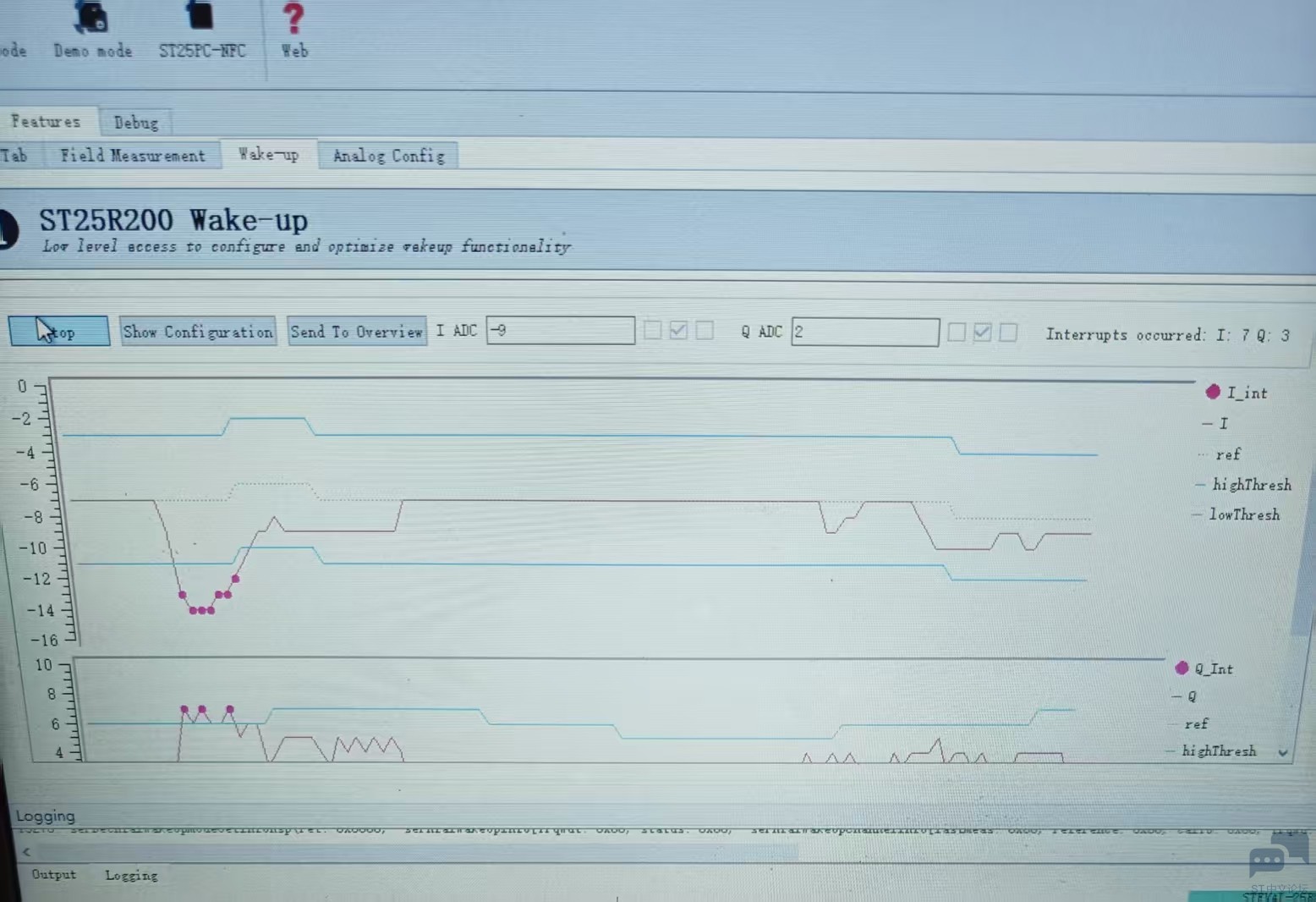Launch the ST25PC-NFC toolbar icon

pyautogui.click(x=202, y=30)
